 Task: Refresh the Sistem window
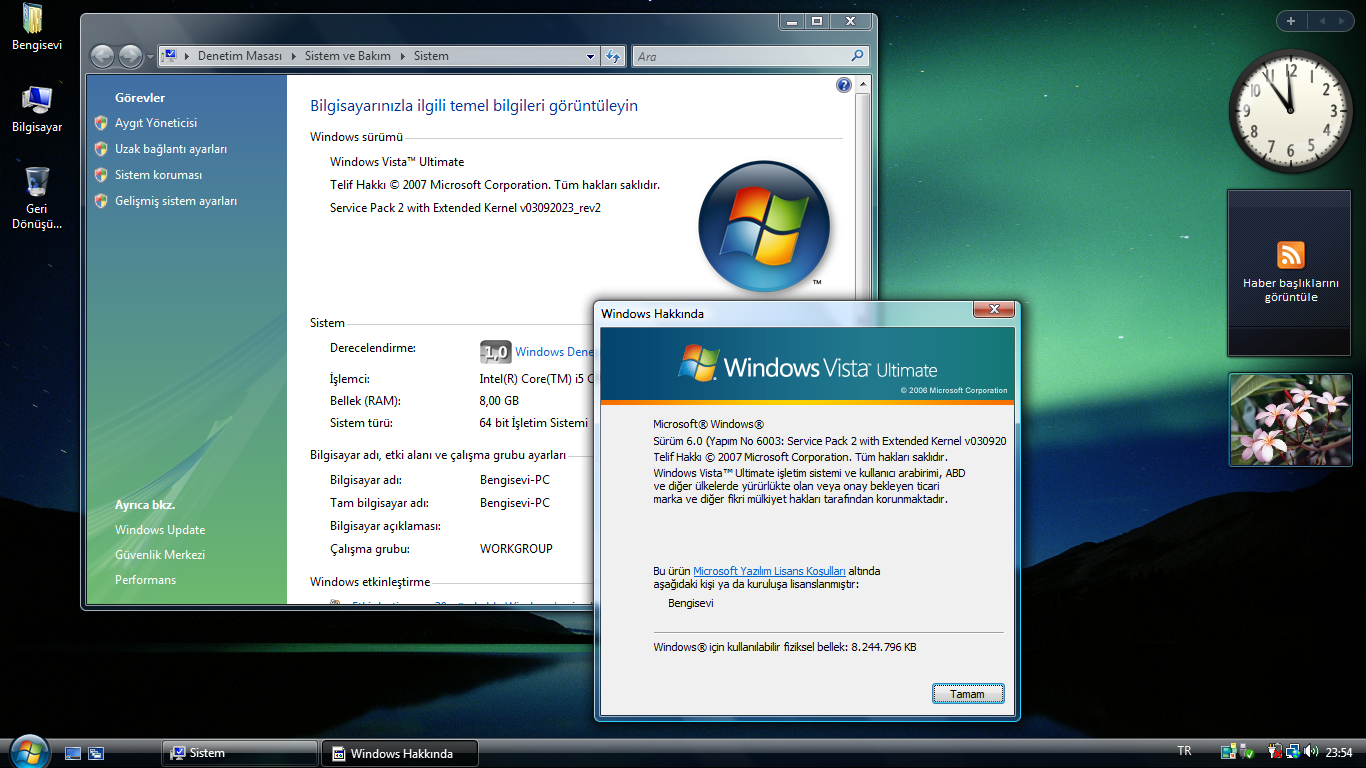coord(613,57)
